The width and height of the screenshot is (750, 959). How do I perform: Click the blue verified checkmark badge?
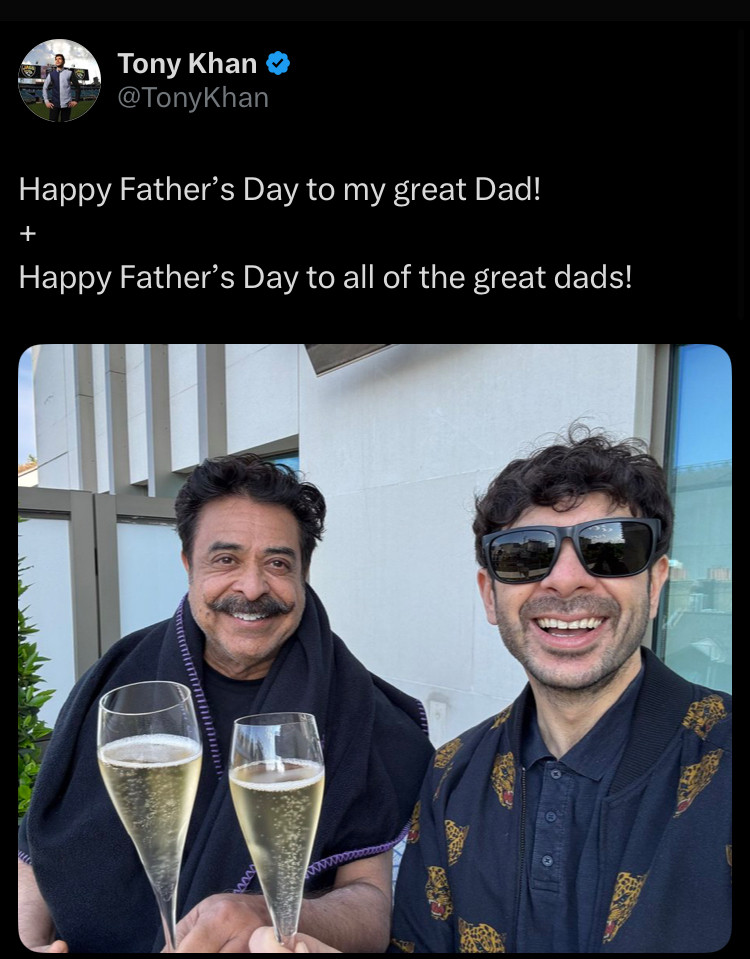(278, 64)
